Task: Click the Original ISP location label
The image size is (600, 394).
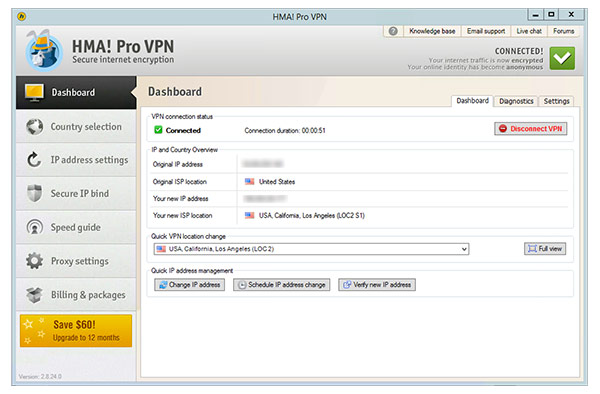Action: 179,182
